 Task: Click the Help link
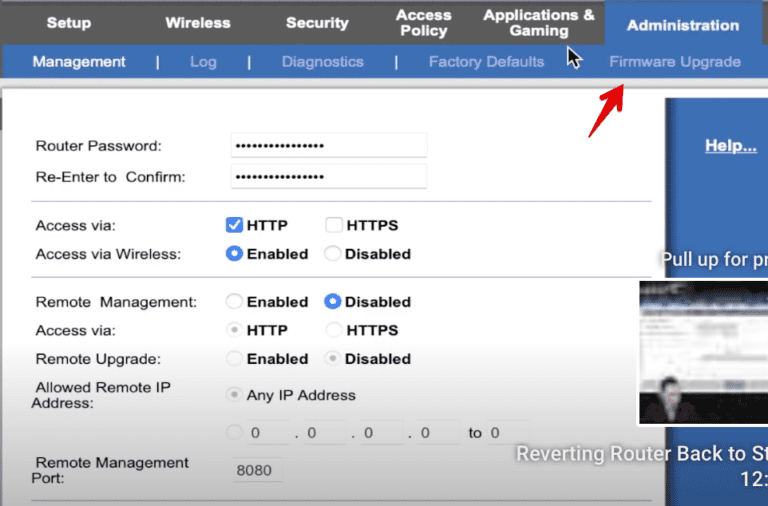click(x=730, y=146)
